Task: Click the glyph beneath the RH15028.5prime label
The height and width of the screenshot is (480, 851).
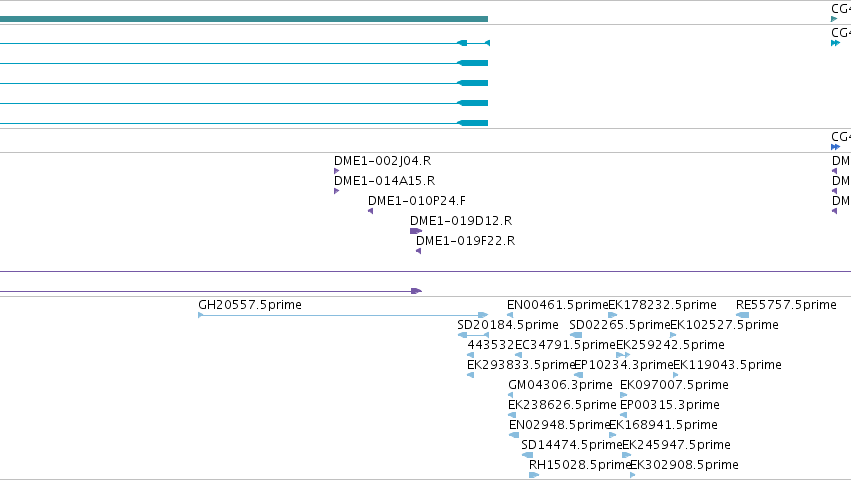Action: tap(534, 475)
